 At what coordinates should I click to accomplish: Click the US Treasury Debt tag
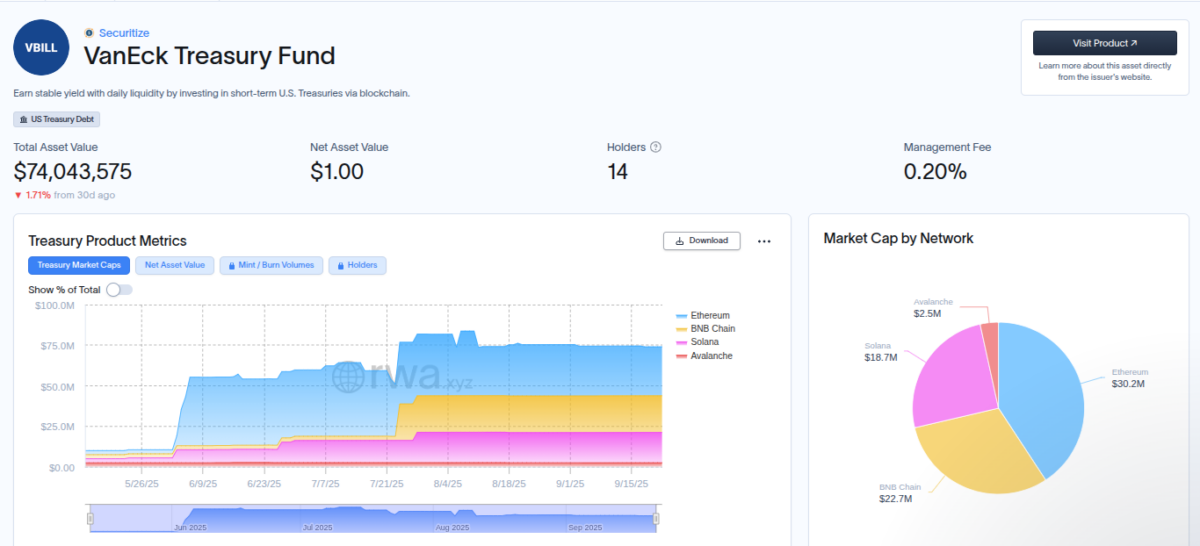pyautogui.click(x=57, y=119)
